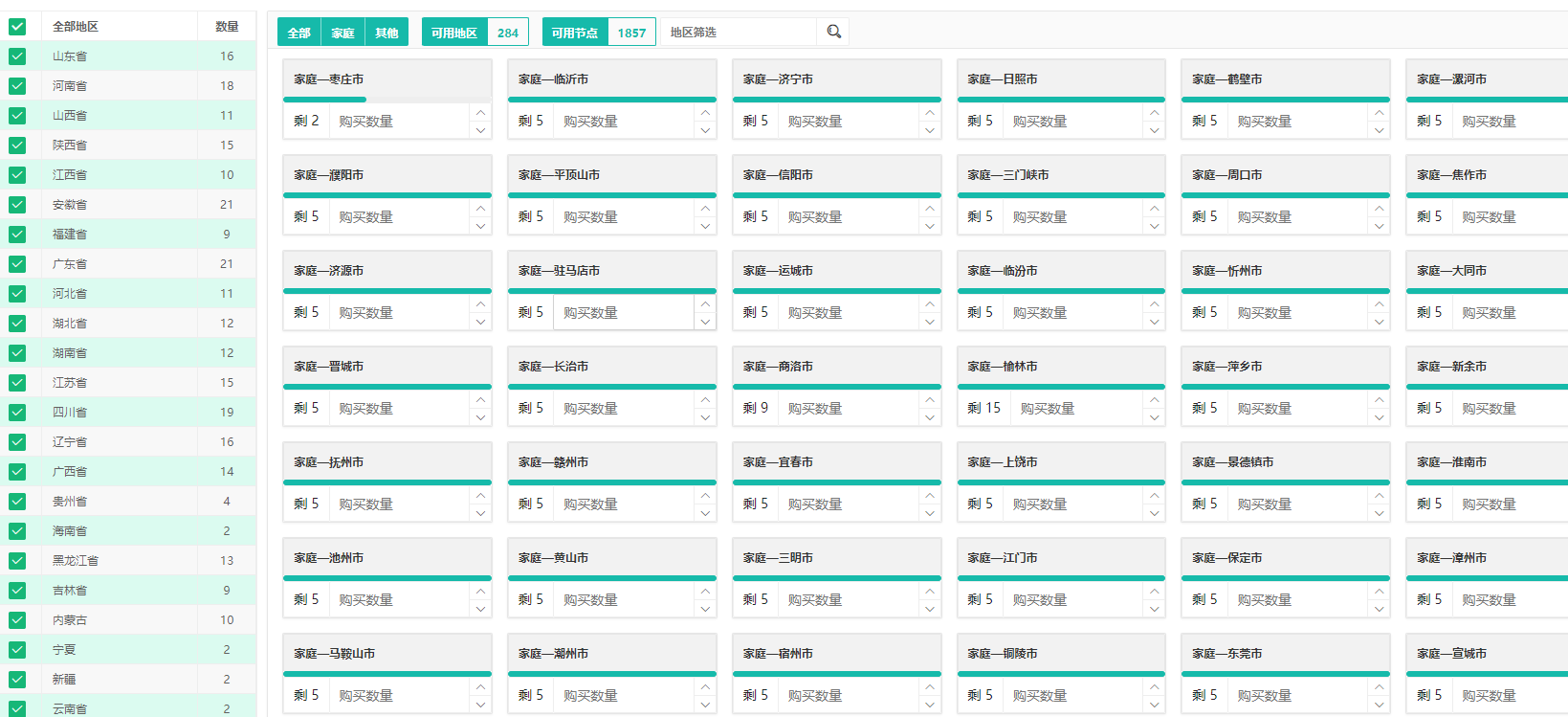The height and width of the screenshot is (717, 1568).
Task: Increase quantity for 家庭—周口市
Action: (x=1380, y=208)
